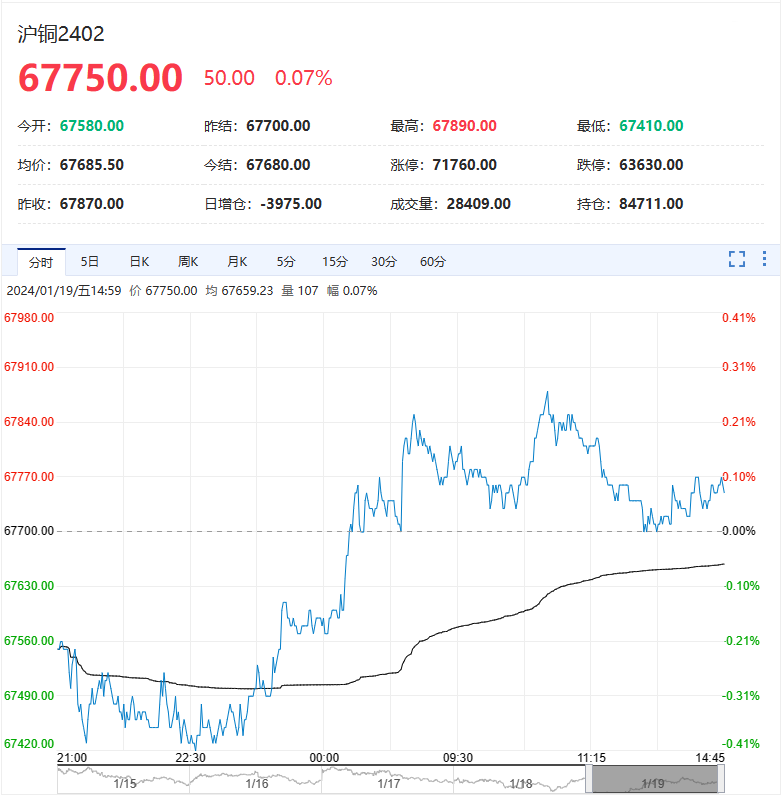Click the 11:15 time axis label

pos(592,758)
